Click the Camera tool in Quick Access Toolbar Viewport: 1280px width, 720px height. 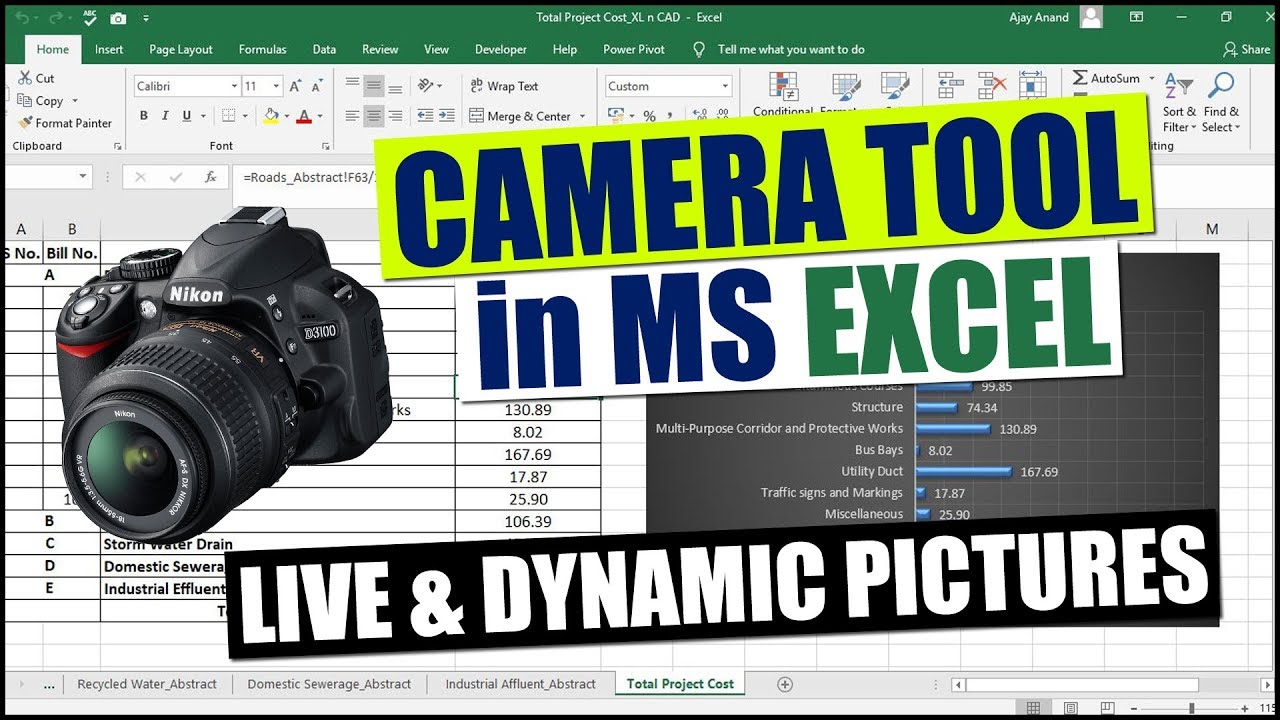tap(118, 18)
